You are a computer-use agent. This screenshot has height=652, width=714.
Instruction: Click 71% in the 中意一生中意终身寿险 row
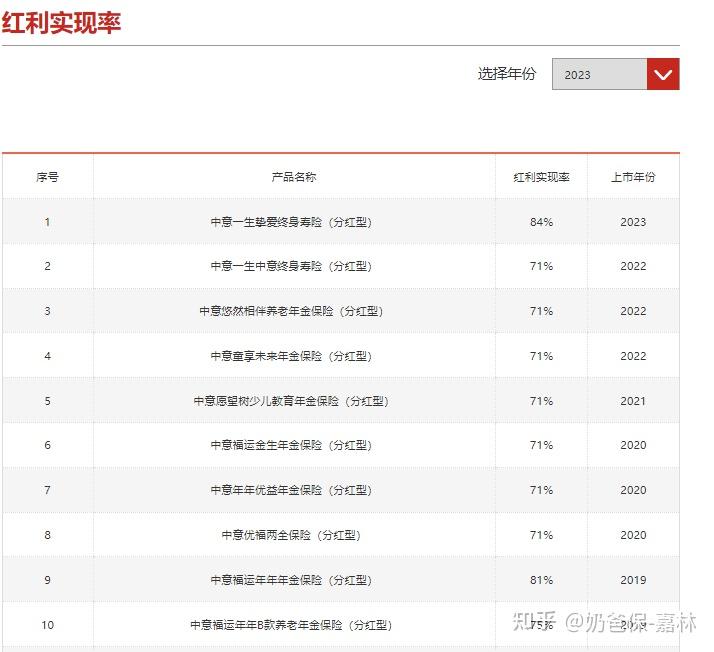coord(541,266)
